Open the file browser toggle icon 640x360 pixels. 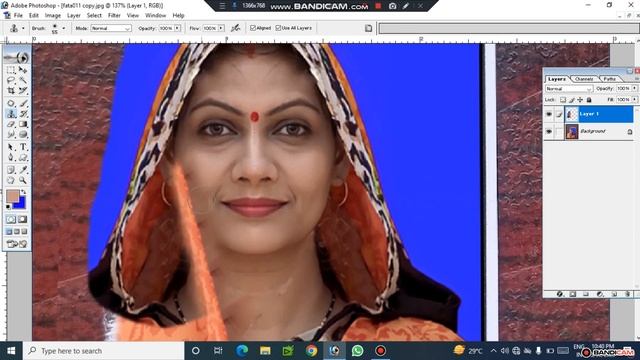click(x=368, y=28)
